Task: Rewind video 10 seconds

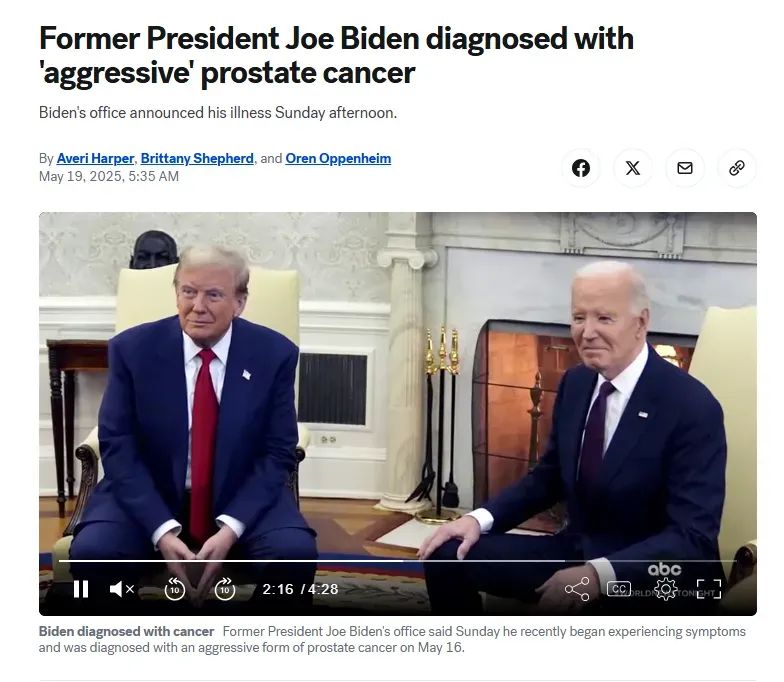Action: (174, 588)
